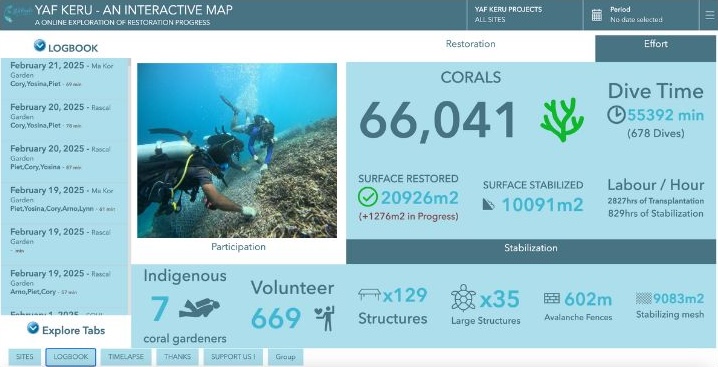Click the calendar icon beside Period
Image resolution: width=718 pixels, height=367 pixels.
597,15
